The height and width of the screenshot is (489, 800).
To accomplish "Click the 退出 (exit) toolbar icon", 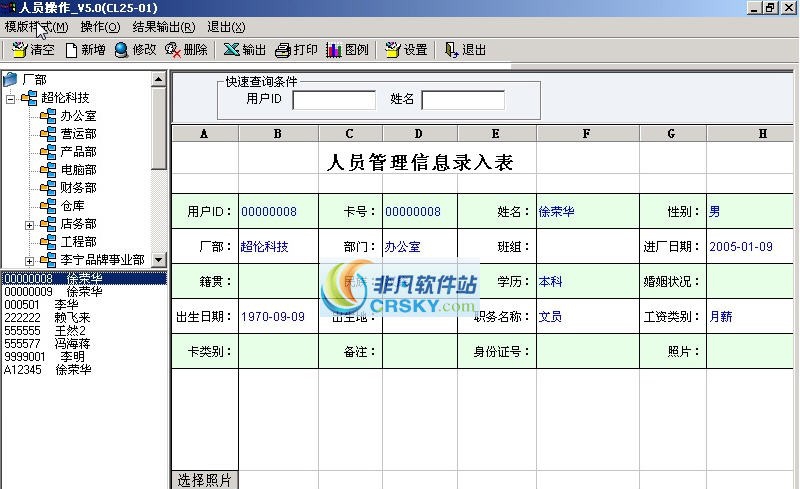I will pyautogui.click(x=452, y=50).
